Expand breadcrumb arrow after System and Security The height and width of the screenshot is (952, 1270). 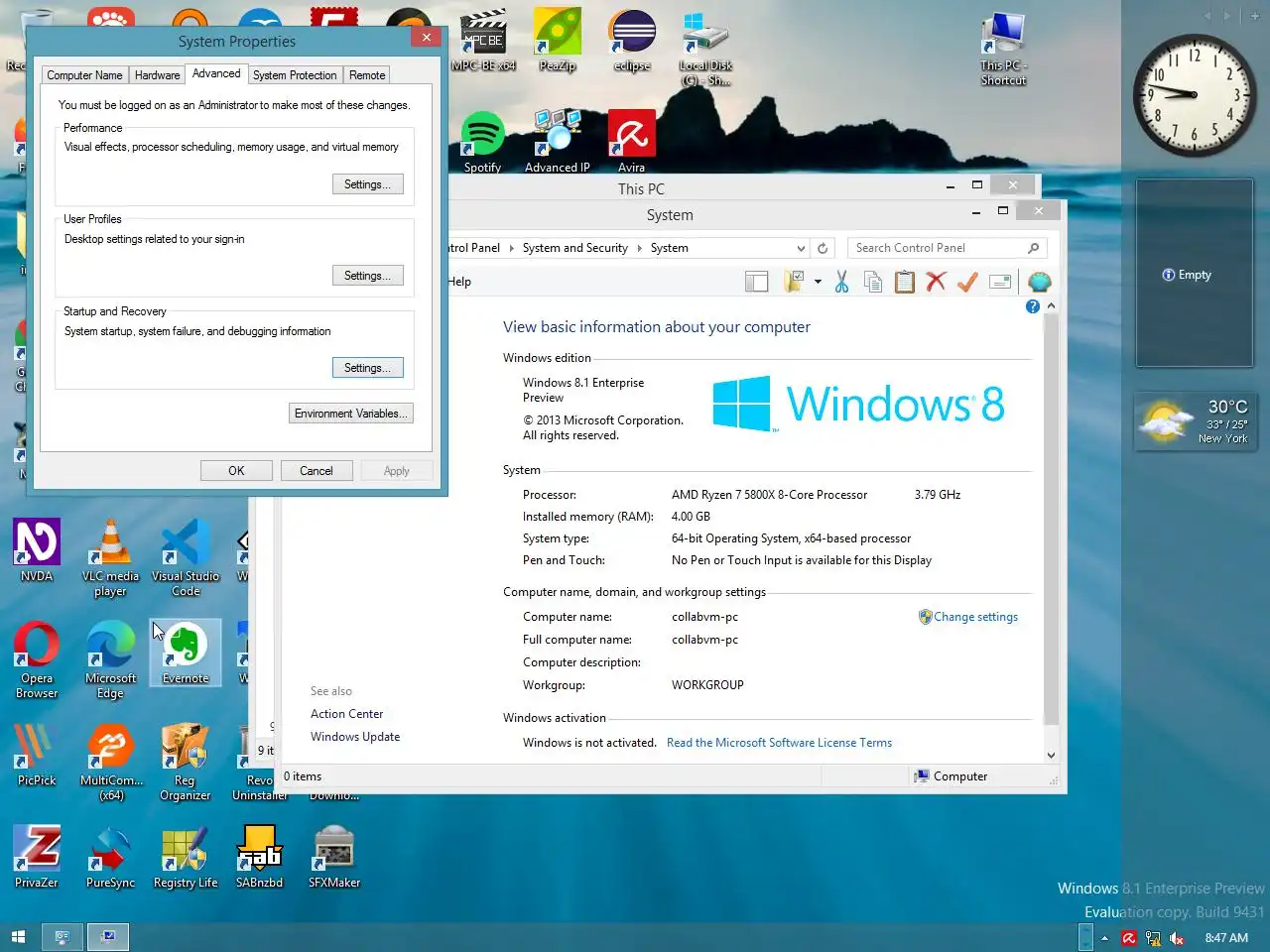click(639, 248)
